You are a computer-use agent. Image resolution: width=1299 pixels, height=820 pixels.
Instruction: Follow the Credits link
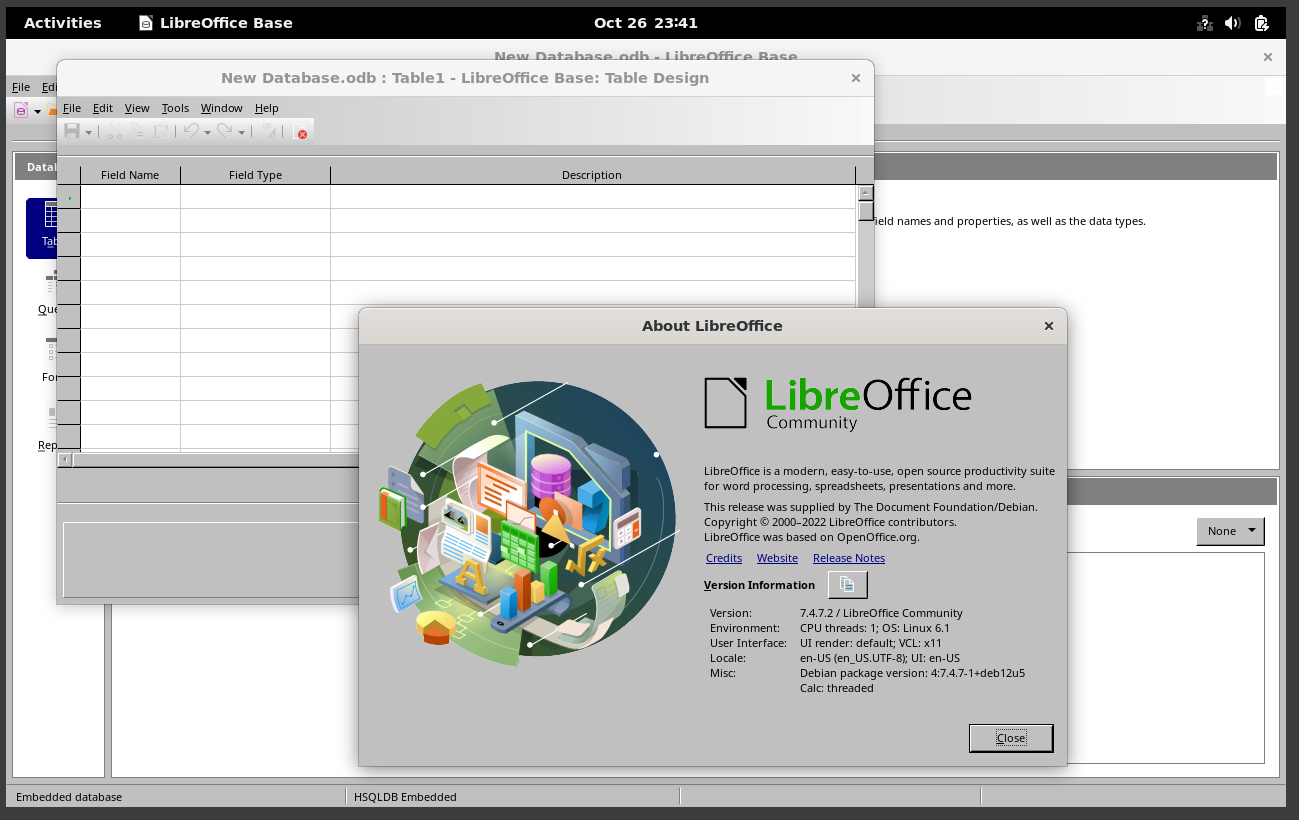point(724,558)
